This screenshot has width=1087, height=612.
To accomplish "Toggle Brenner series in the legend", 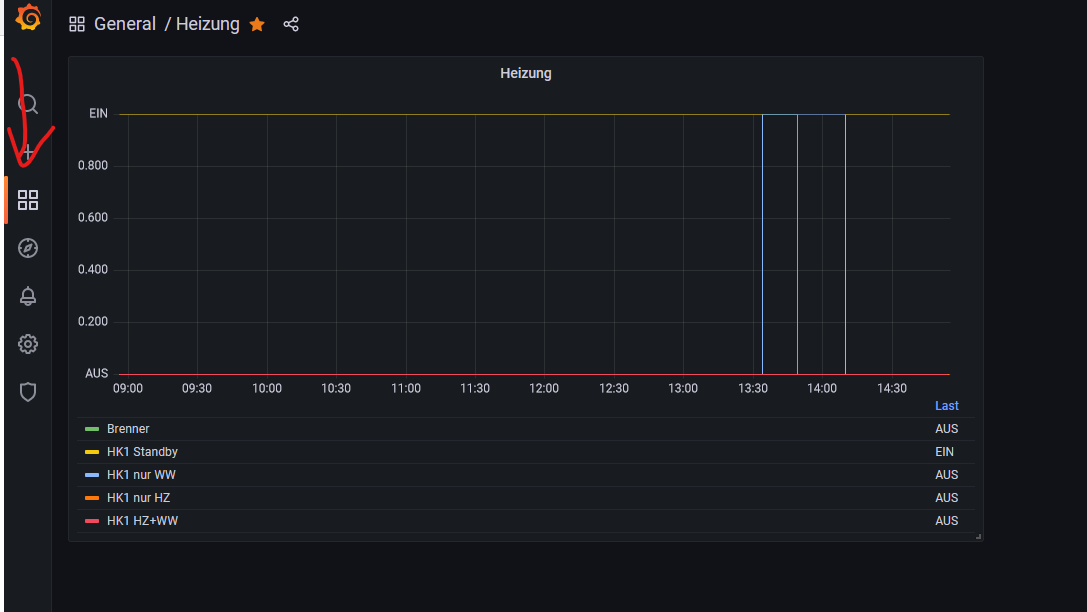I will [x=128, y=429].
